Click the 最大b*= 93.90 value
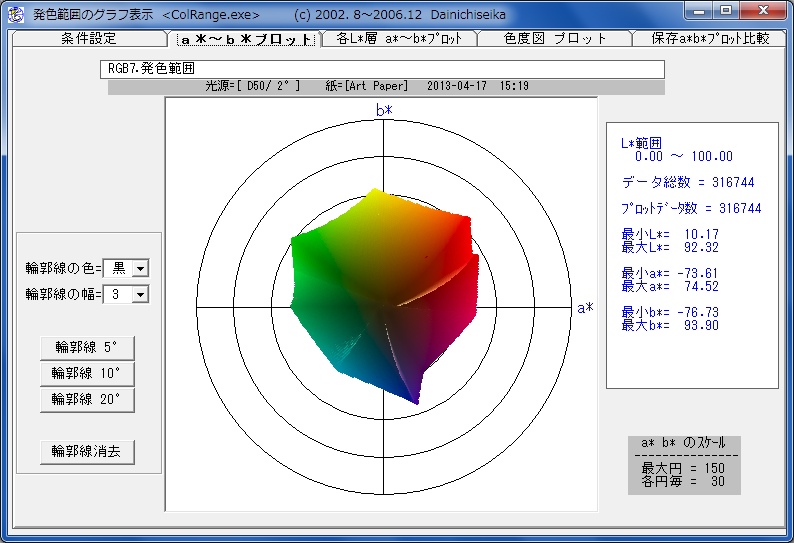Image resolution: width=794 pixels, height=543 pixels. click(670, 325)
